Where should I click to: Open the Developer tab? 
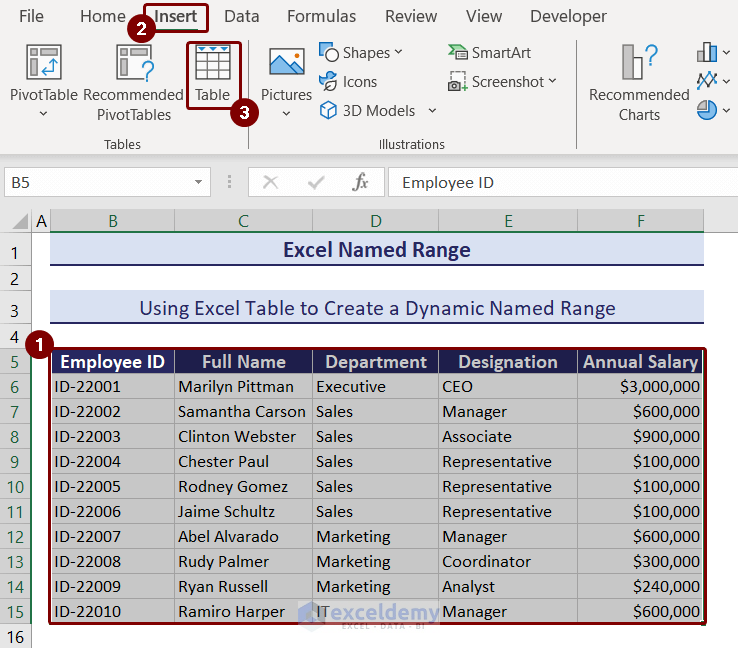click(x=568, y=16)
